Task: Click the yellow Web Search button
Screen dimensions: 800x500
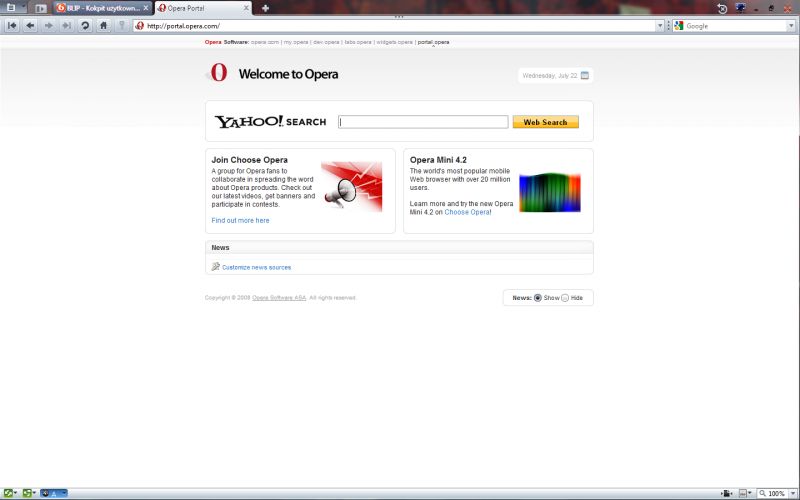Action: [545, 122]
